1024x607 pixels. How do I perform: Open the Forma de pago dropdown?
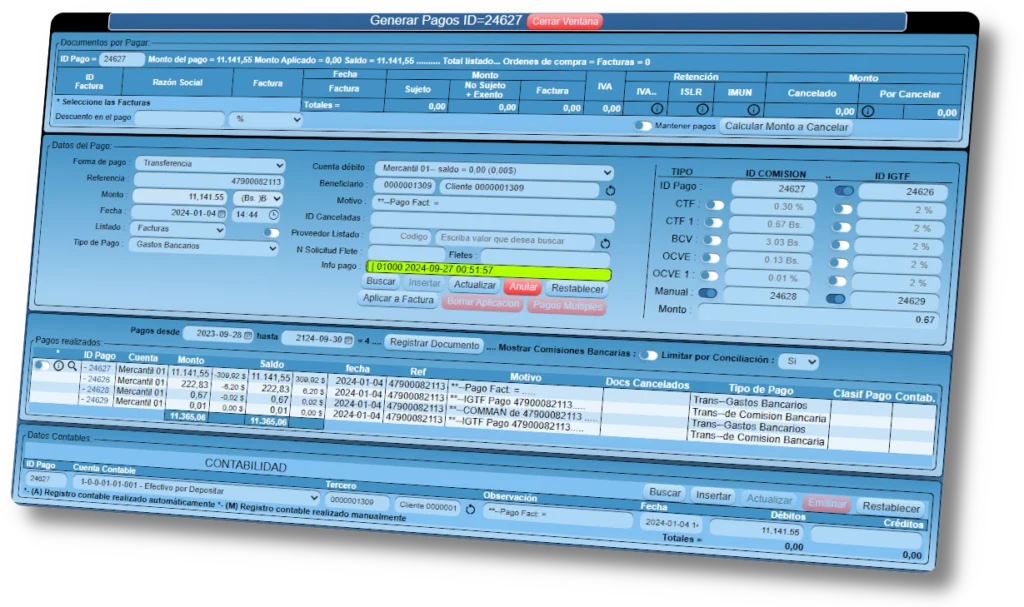click(208, 163)
